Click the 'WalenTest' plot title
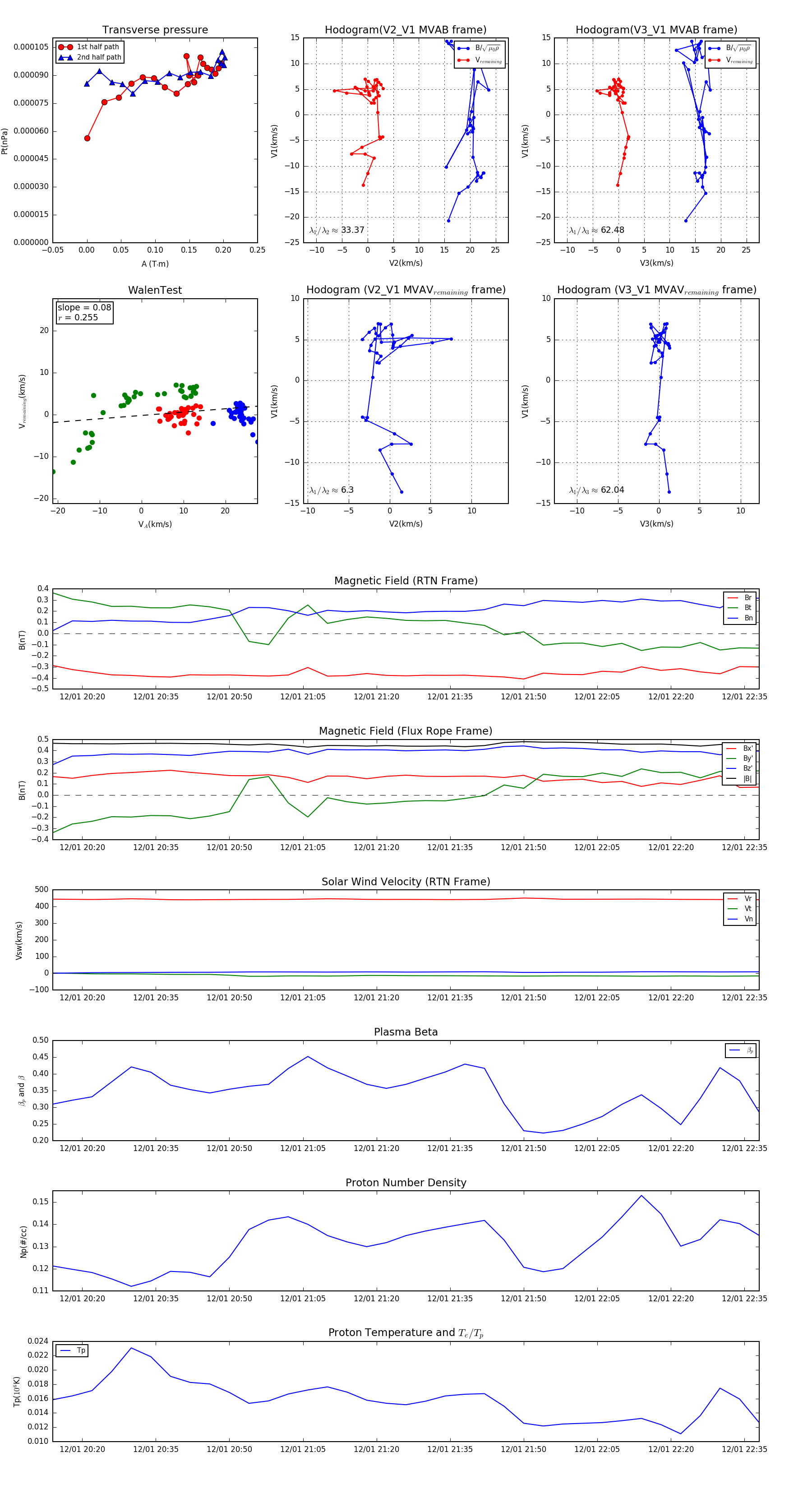Image resolution: width=812 pixels, height=1489 pixels. tap(155, 290)
